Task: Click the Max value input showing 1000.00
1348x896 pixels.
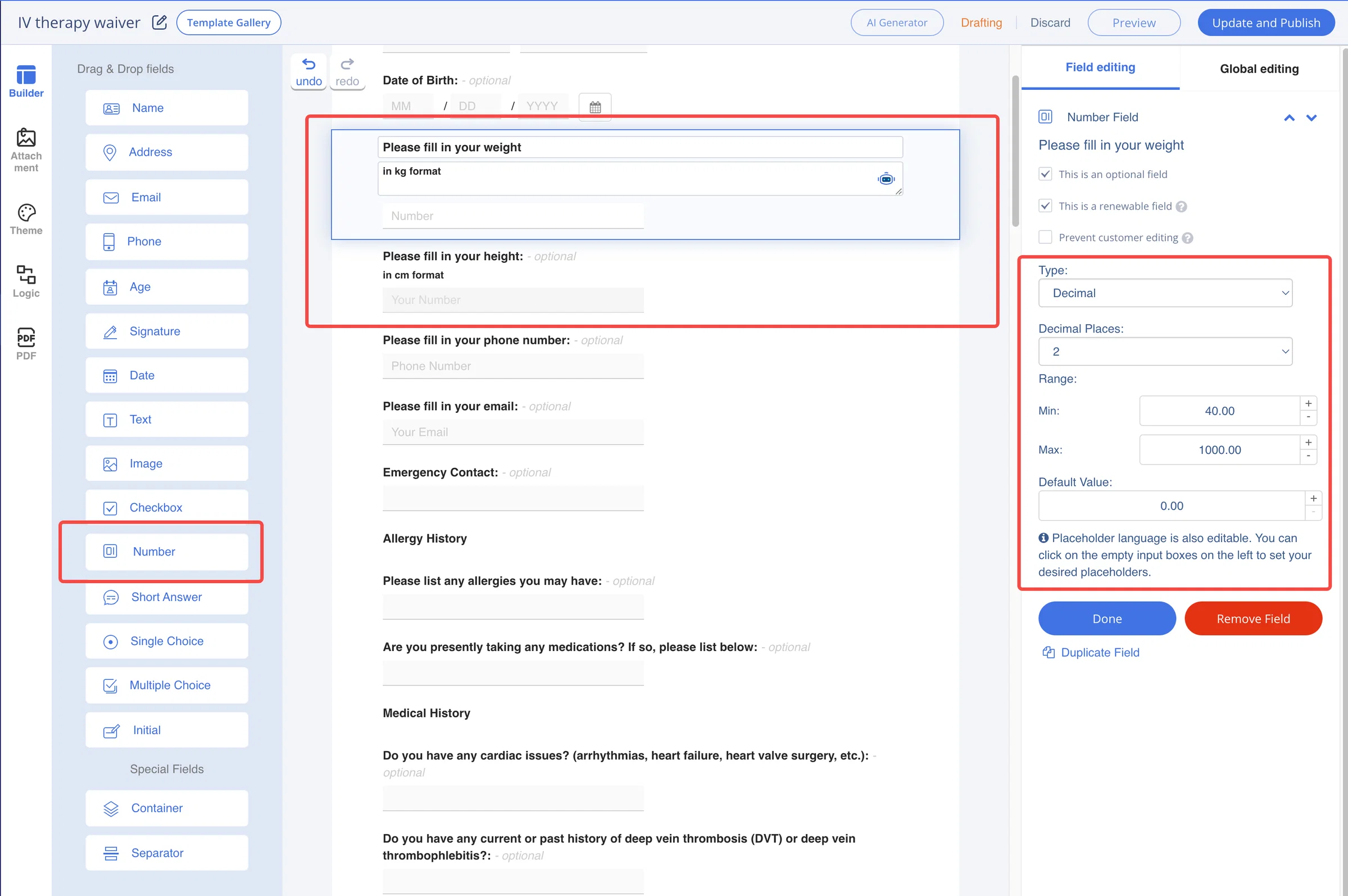Action: point(1219,450)
